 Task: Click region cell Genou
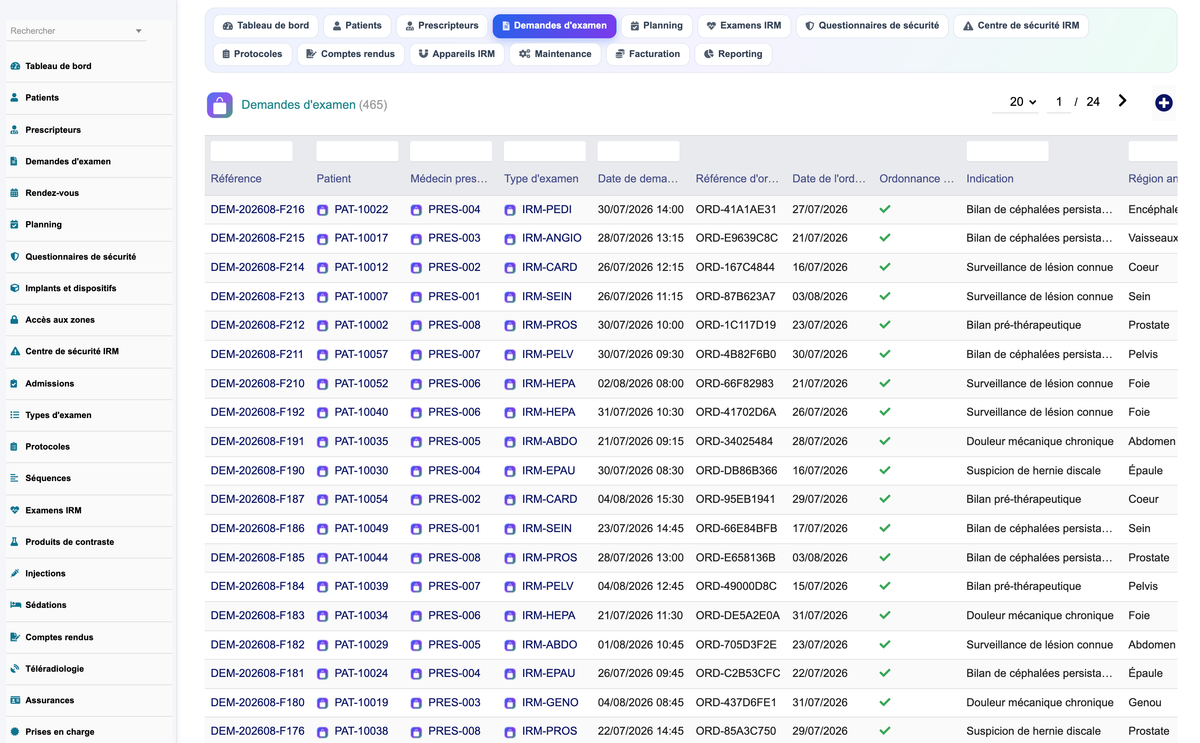point(1144,703)
